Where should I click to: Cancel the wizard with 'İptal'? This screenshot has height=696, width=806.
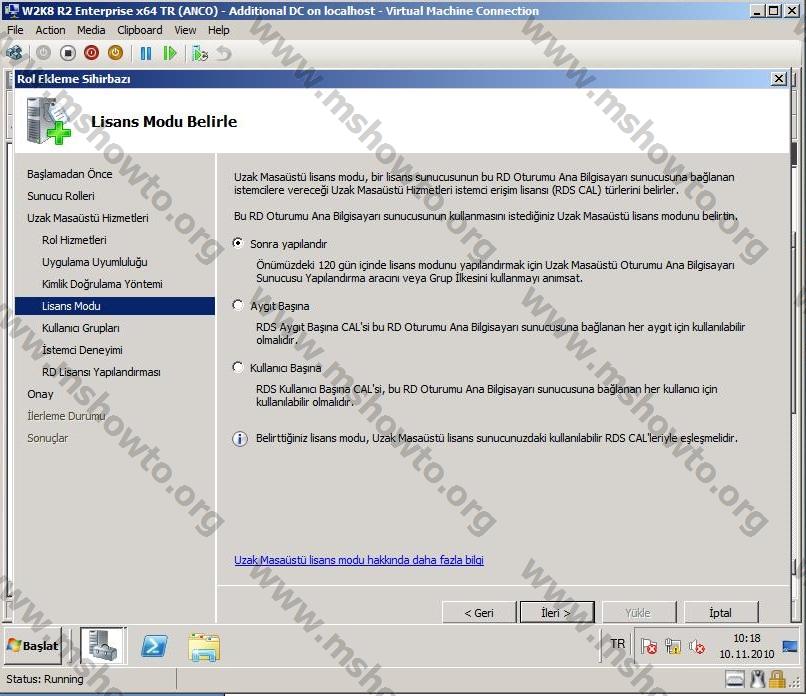coord(721,612)
